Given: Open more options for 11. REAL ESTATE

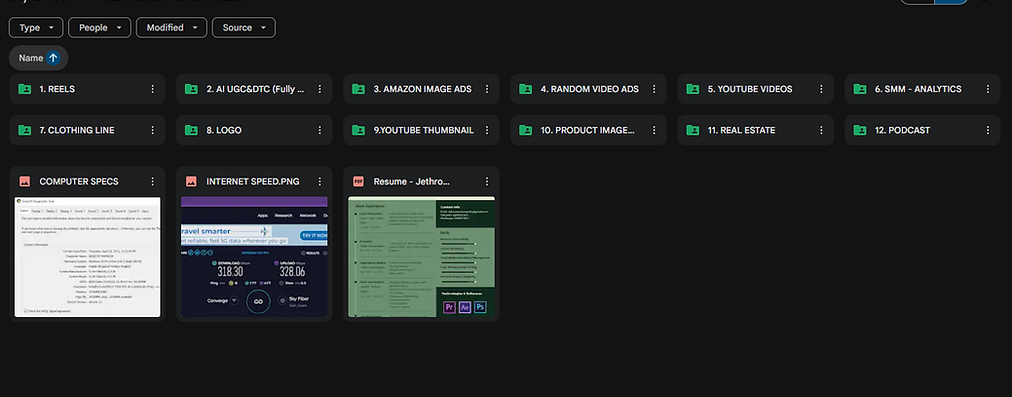Looking at the screenshot, I should click(x=821, y=130).
